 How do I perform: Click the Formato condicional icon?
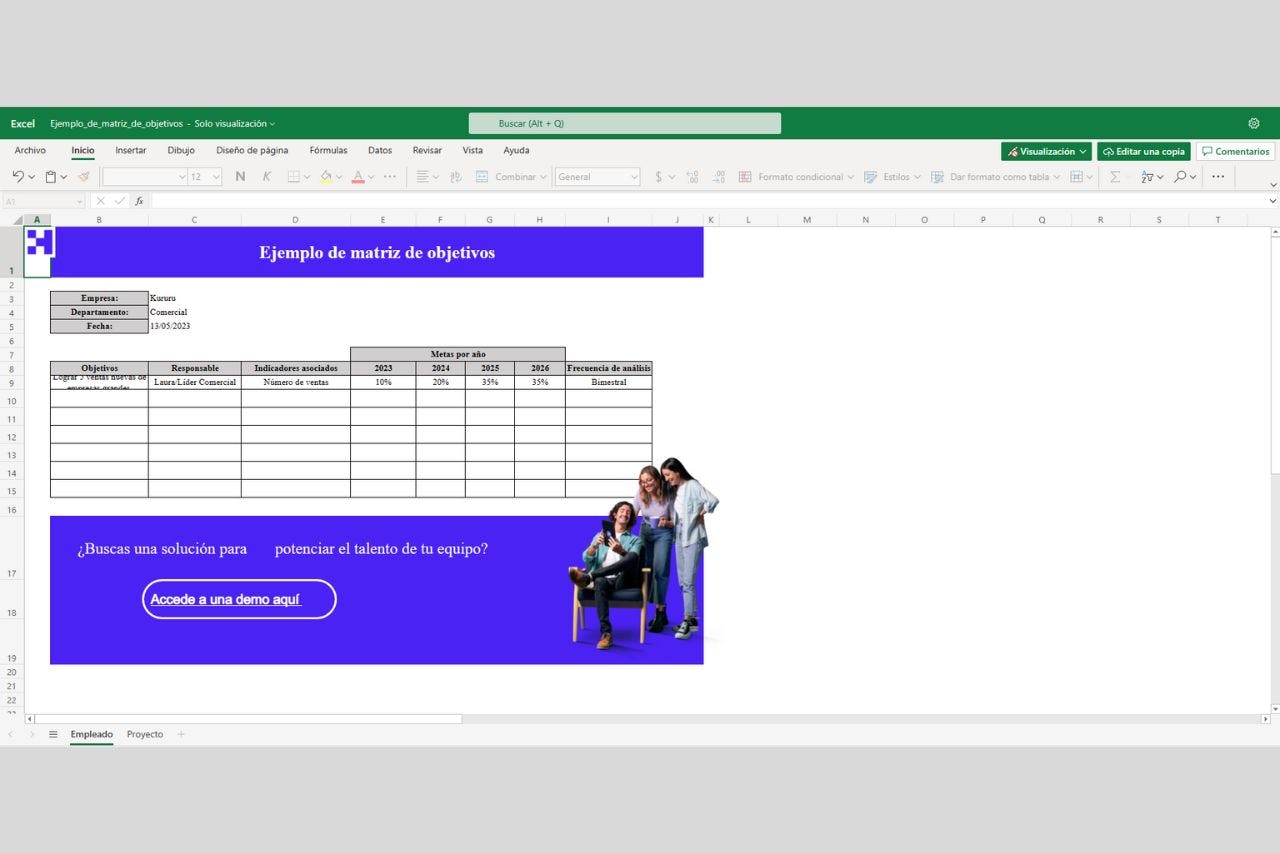[744, 177]
